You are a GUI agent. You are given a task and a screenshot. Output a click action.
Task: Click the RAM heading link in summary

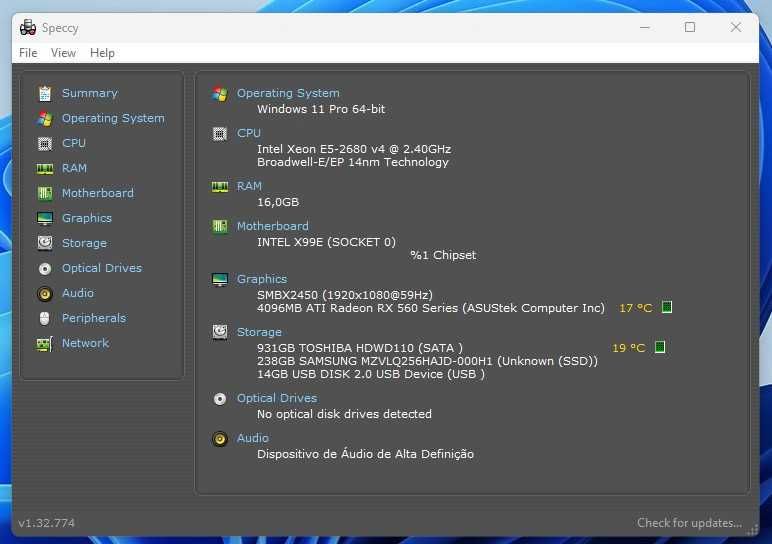[x=249, y=186]
